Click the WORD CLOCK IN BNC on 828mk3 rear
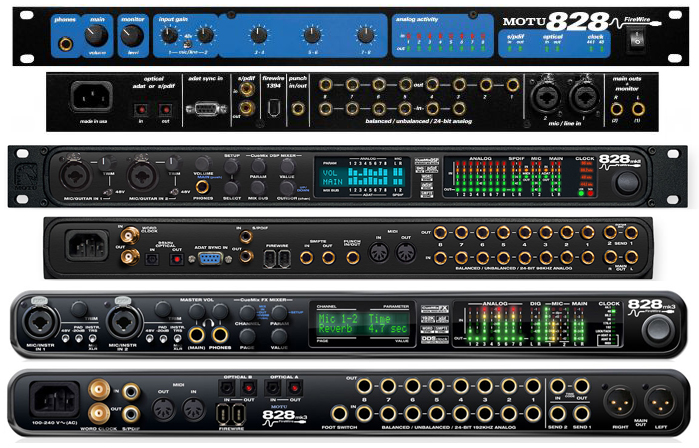Image resolution: width=699 pixels, height=448 pixels. (x=99, y=390)
